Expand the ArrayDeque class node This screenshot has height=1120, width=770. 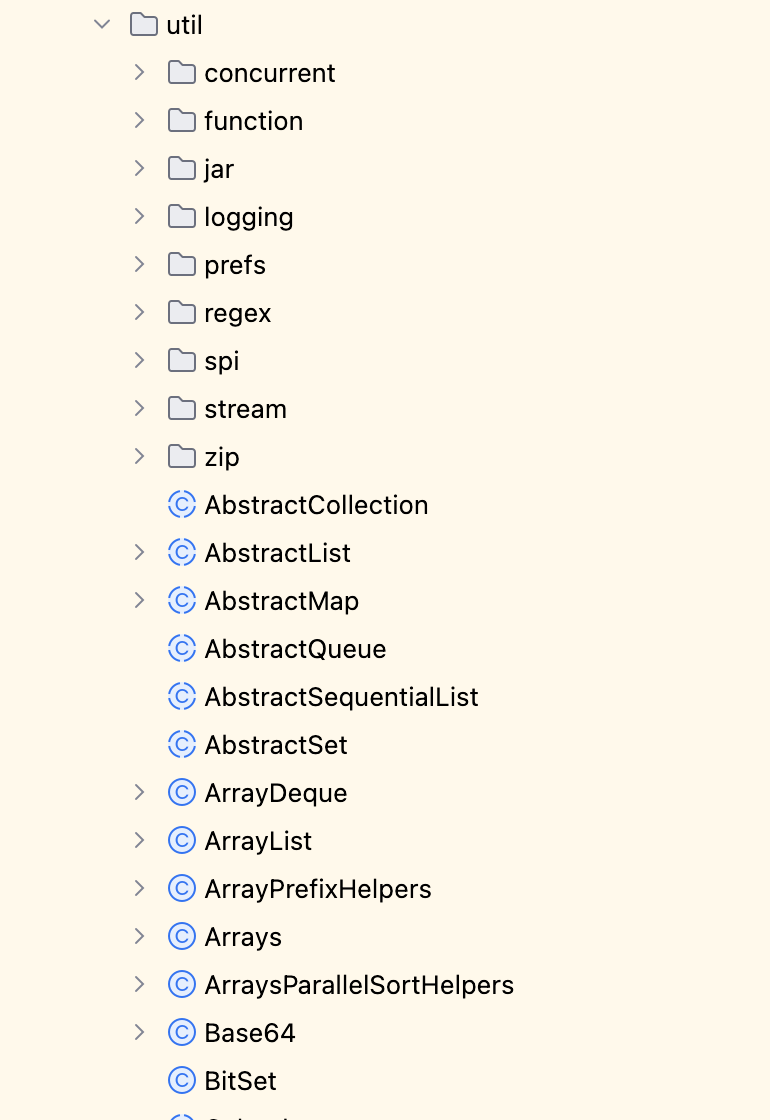click(x=139, y=793)
